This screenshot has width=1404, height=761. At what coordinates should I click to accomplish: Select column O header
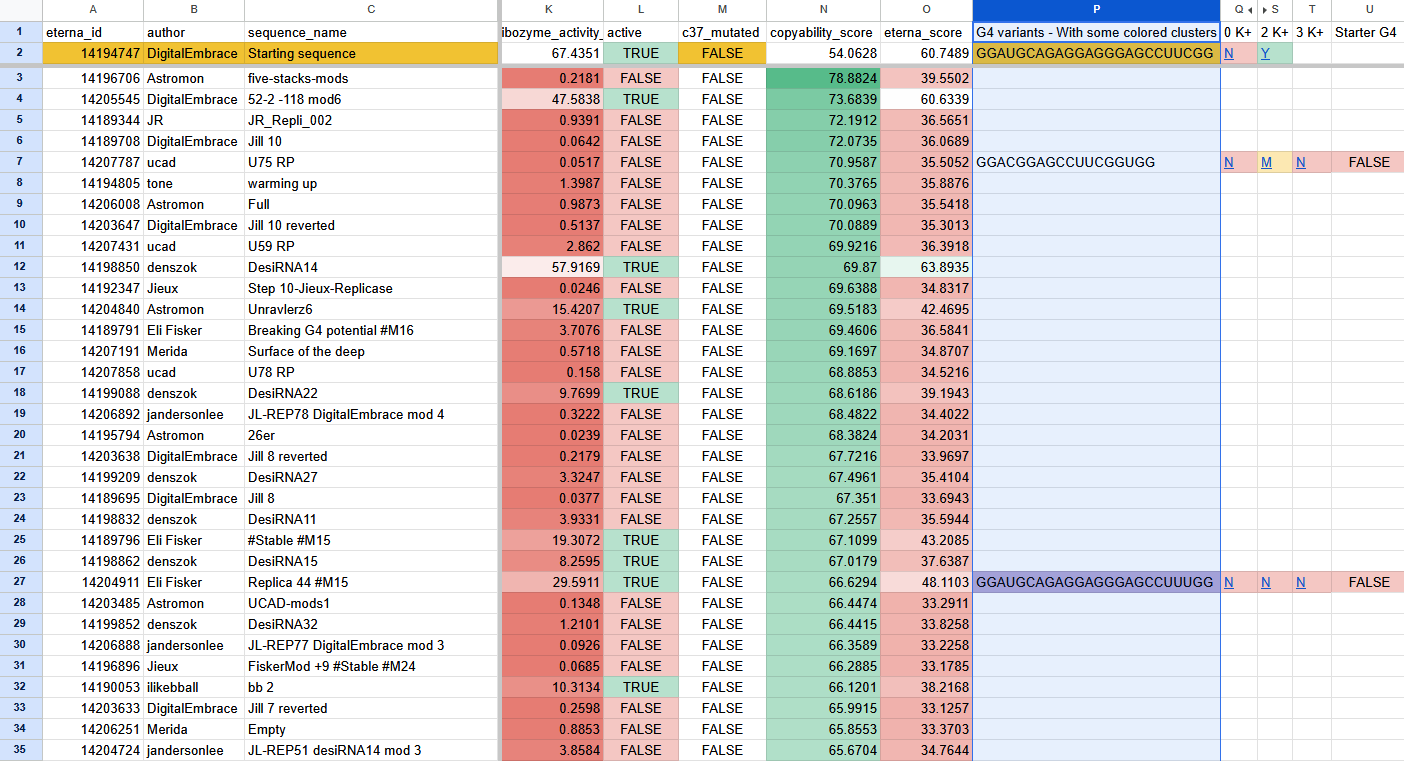(x=926, y=10)
